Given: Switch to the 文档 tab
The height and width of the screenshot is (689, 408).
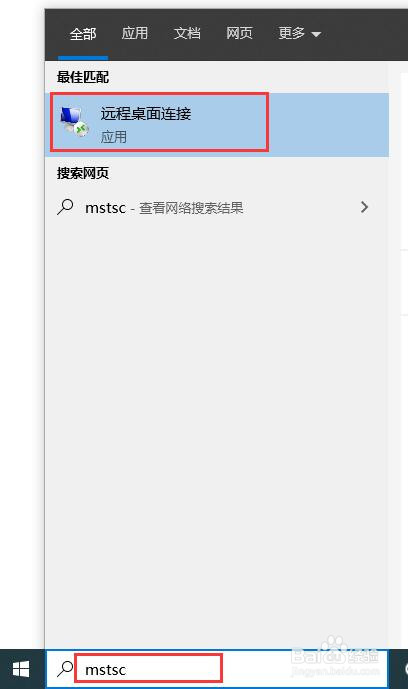Looking at the screenshot, I should tap(187, 33).
